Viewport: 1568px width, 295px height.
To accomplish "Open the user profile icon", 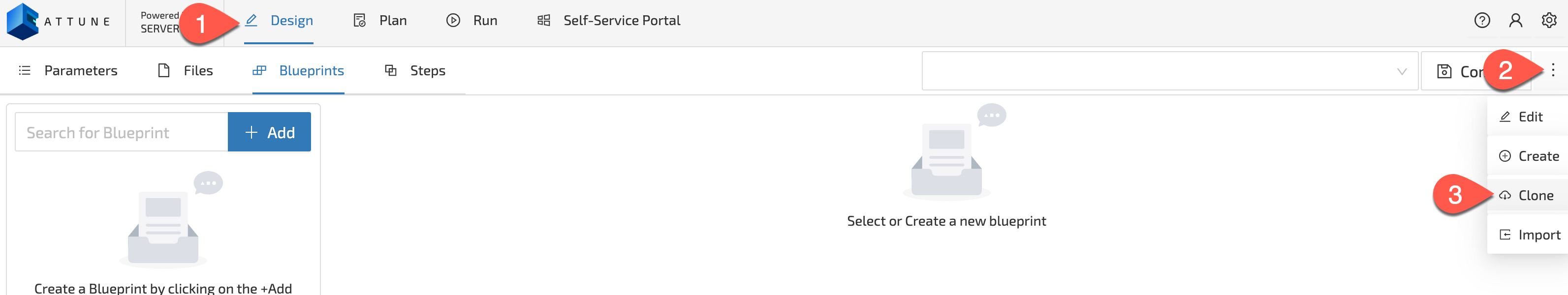I will [x=1516, y=21].
